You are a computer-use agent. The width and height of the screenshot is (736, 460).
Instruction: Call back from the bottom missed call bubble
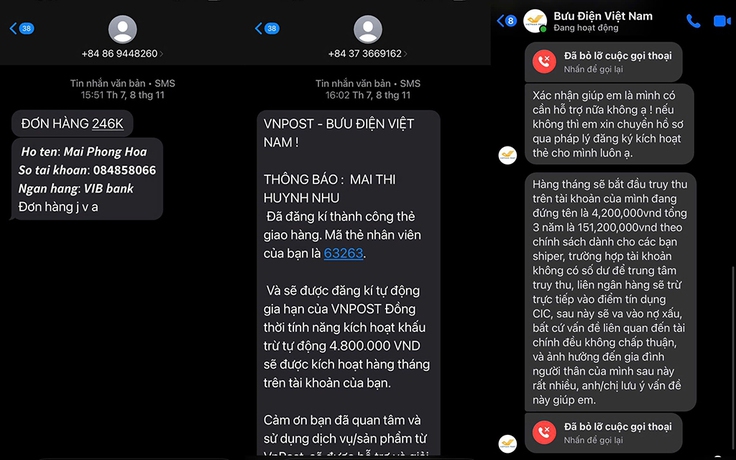603,432
